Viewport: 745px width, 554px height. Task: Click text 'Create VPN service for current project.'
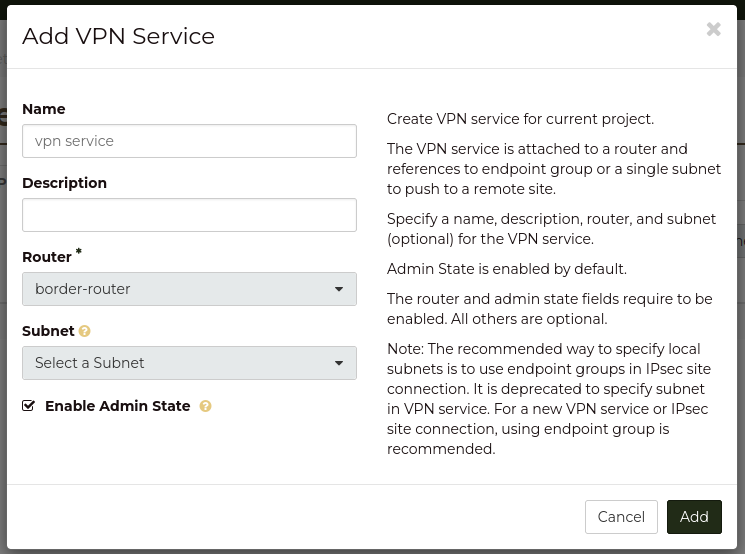coord(520,119)
